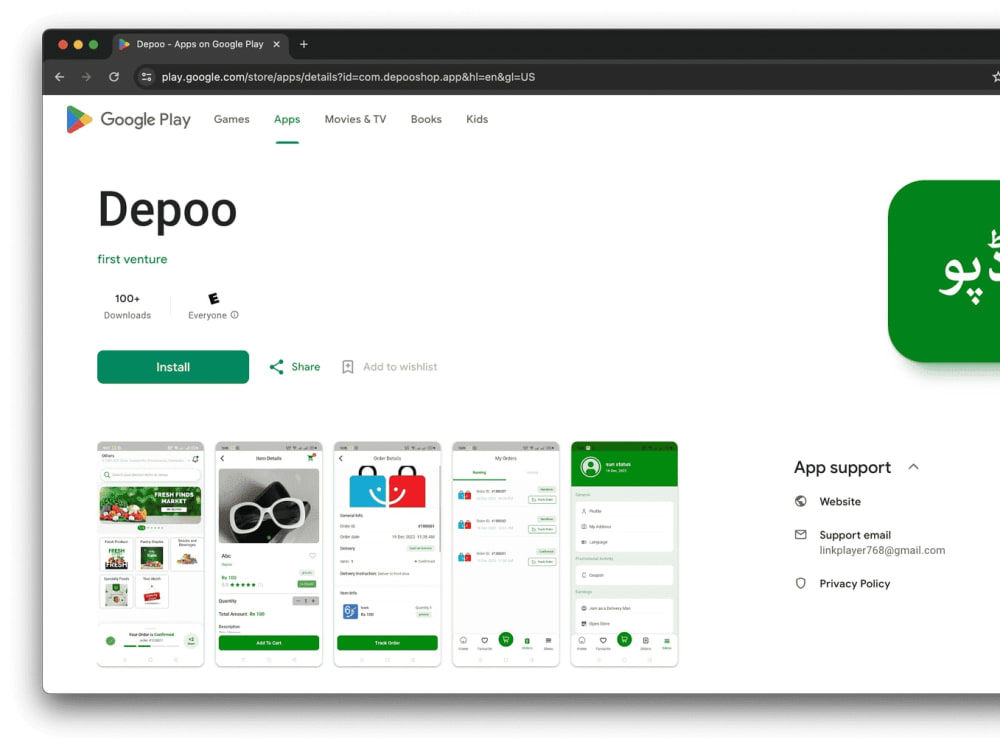Click the macOS yellow minimize button
1000x750 pixels.
[78, 44]
